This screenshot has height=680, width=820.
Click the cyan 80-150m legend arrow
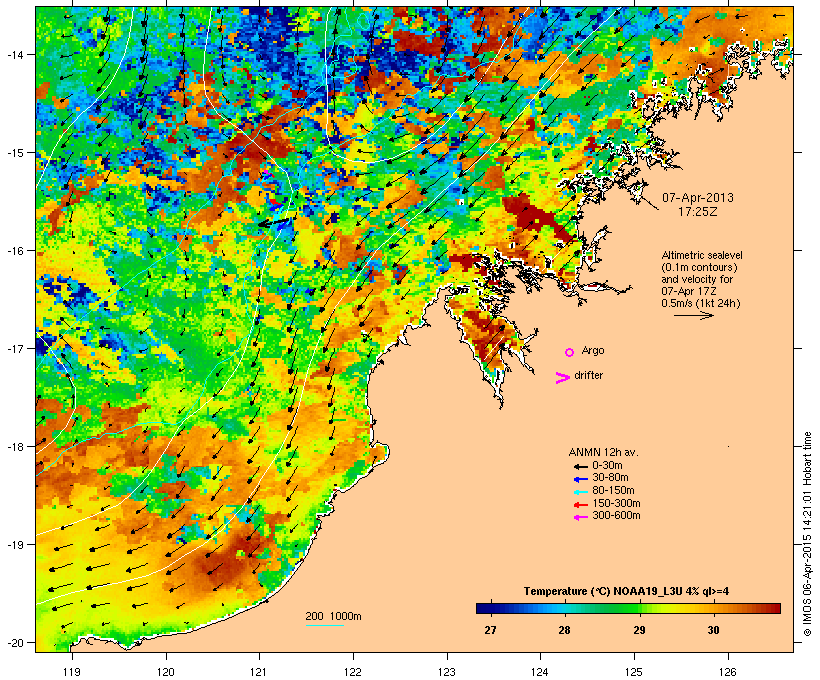(580, 492)
